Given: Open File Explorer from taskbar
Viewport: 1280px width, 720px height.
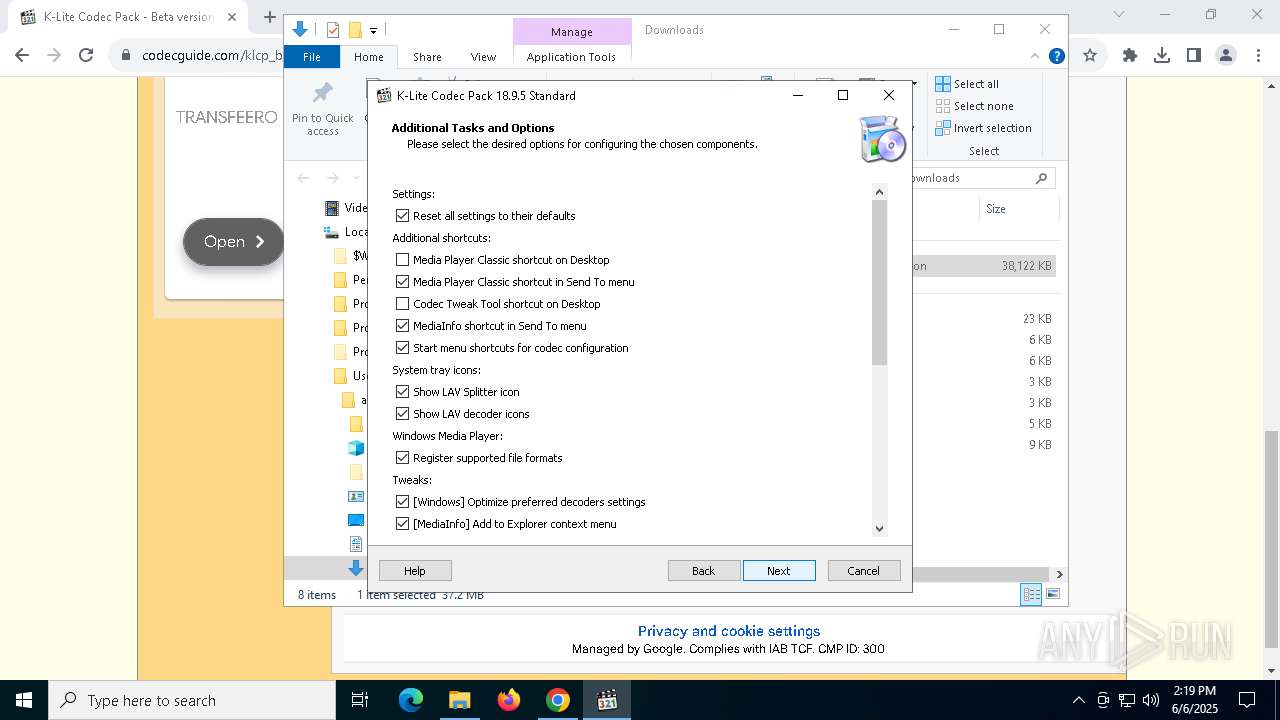Looking at the screenshot, I should click(x=460, y=700).
